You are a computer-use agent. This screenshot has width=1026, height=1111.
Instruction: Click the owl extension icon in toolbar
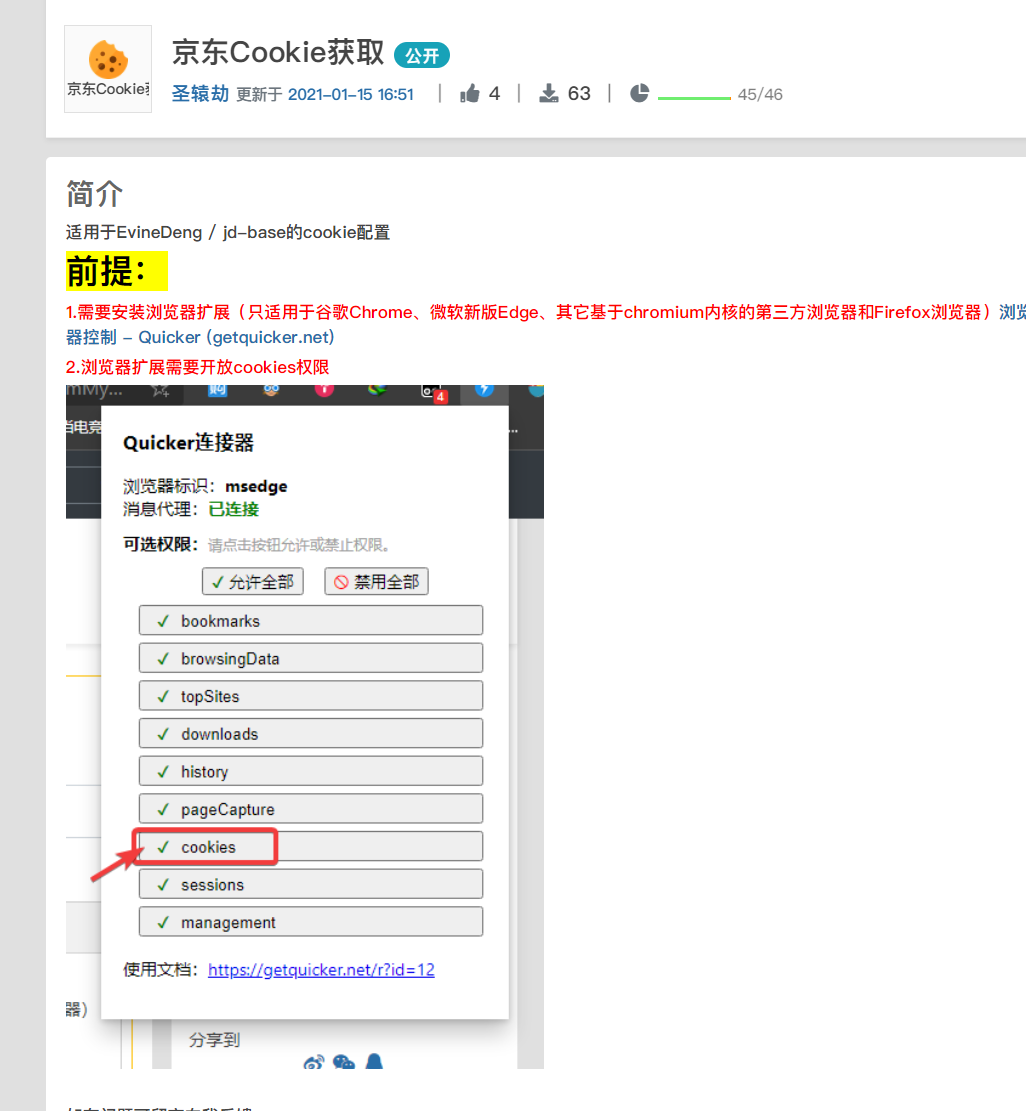[x=271, y=390]
